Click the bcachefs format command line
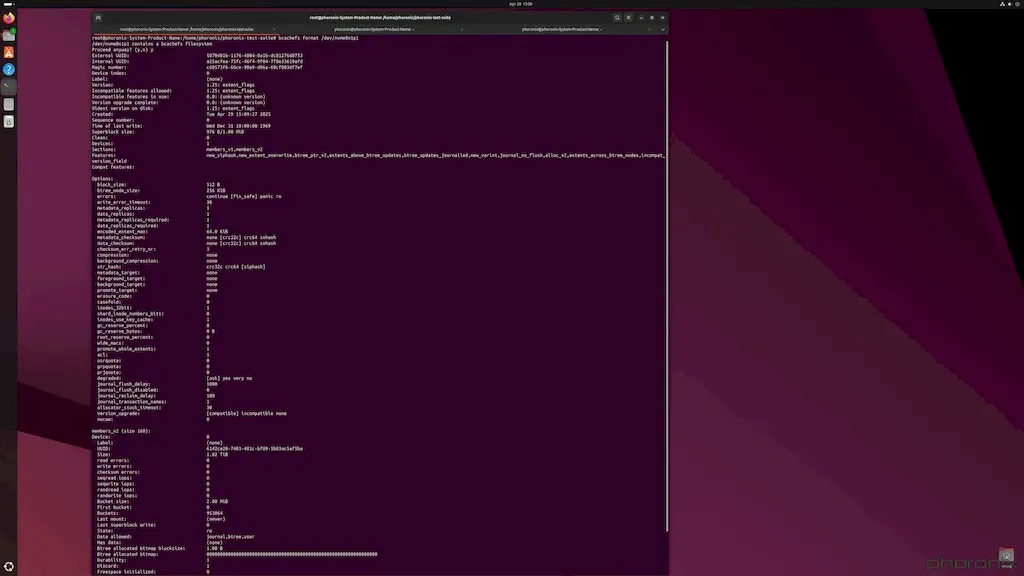 point(225,38)
